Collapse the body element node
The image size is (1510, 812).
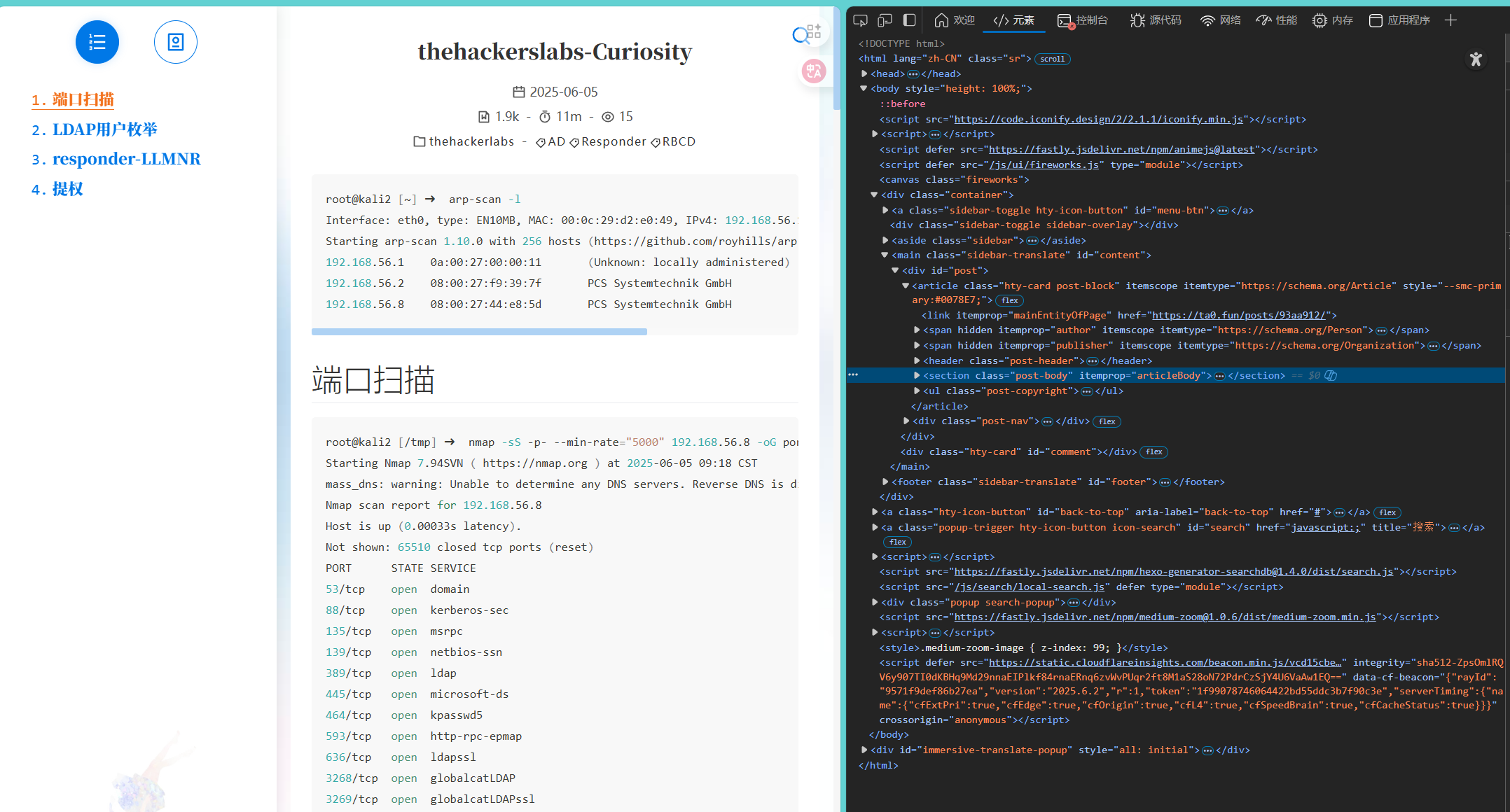point(864,88)
